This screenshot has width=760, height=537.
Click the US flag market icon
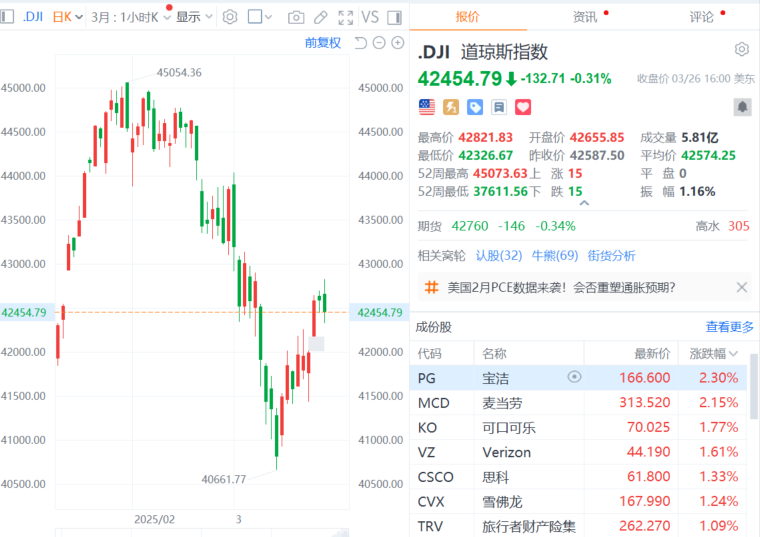pos(427,107)
